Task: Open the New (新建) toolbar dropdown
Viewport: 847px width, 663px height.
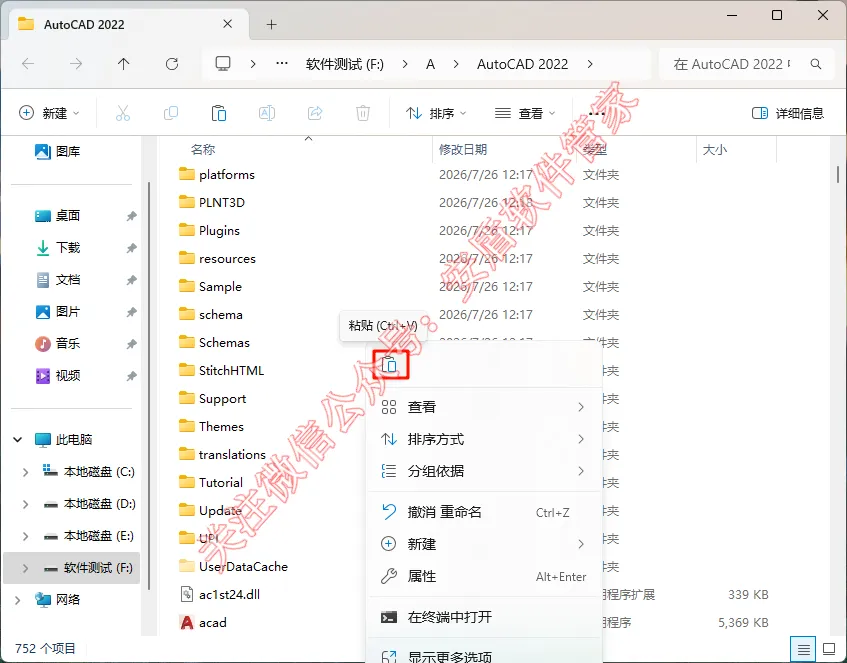Action: (x=50, y=113)
